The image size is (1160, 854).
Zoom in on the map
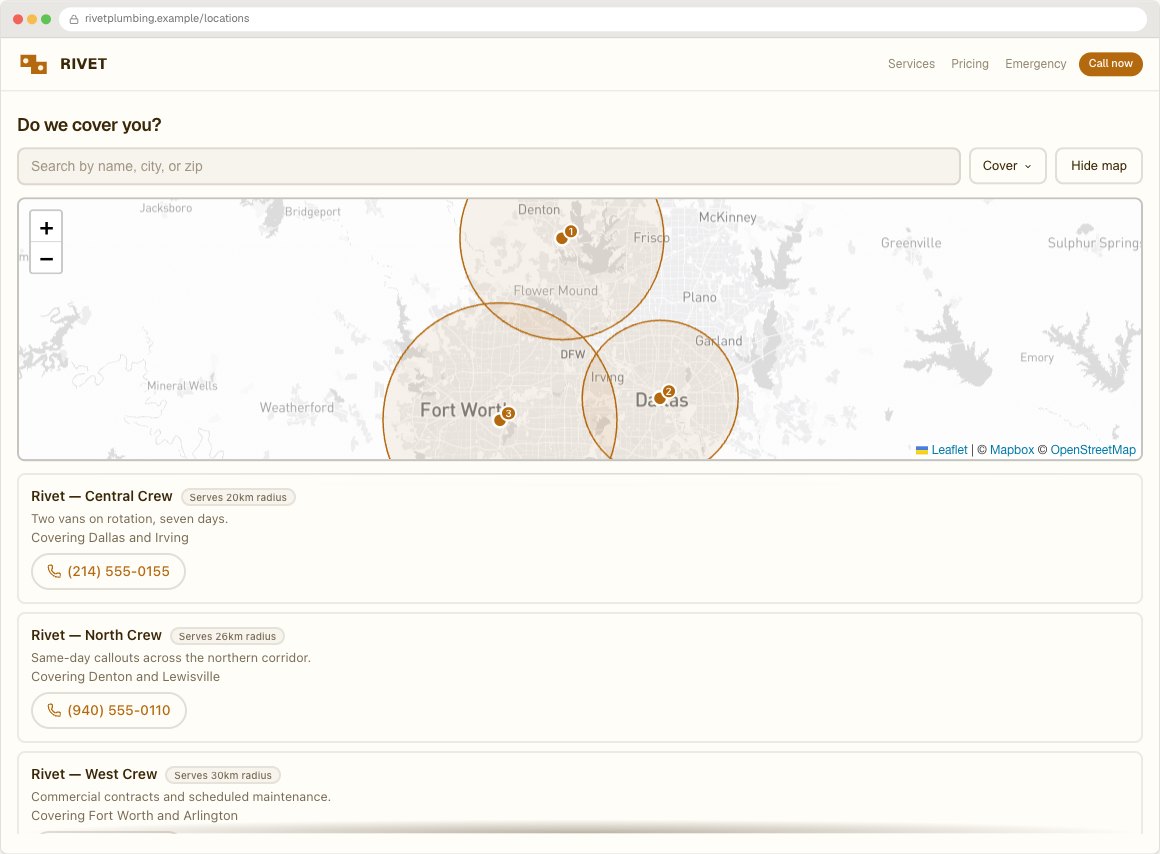pyautogui.click(x=46, y=227)
